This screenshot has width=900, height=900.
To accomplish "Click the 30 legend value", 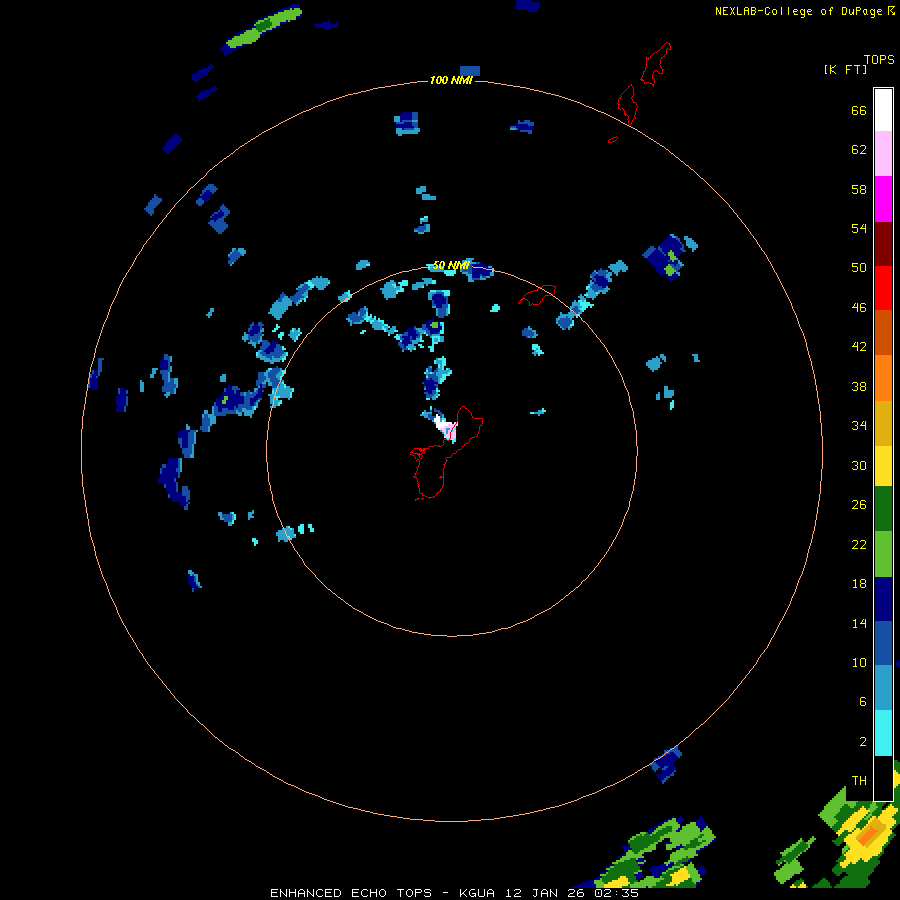I will click(859, 465).
